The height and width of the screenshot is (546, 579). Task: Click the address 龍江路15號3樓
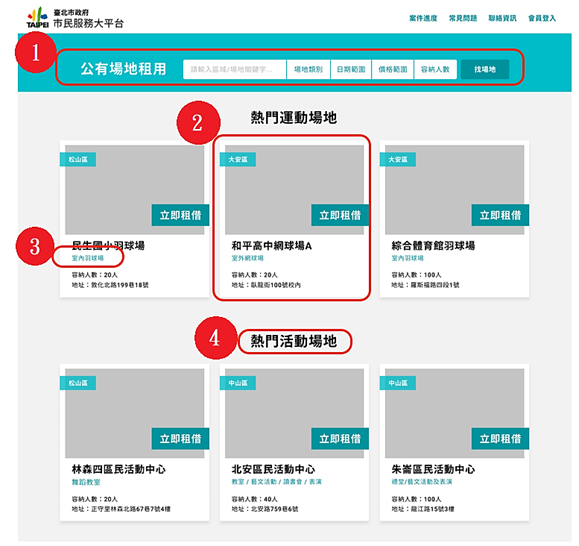(x=432, y=509)
